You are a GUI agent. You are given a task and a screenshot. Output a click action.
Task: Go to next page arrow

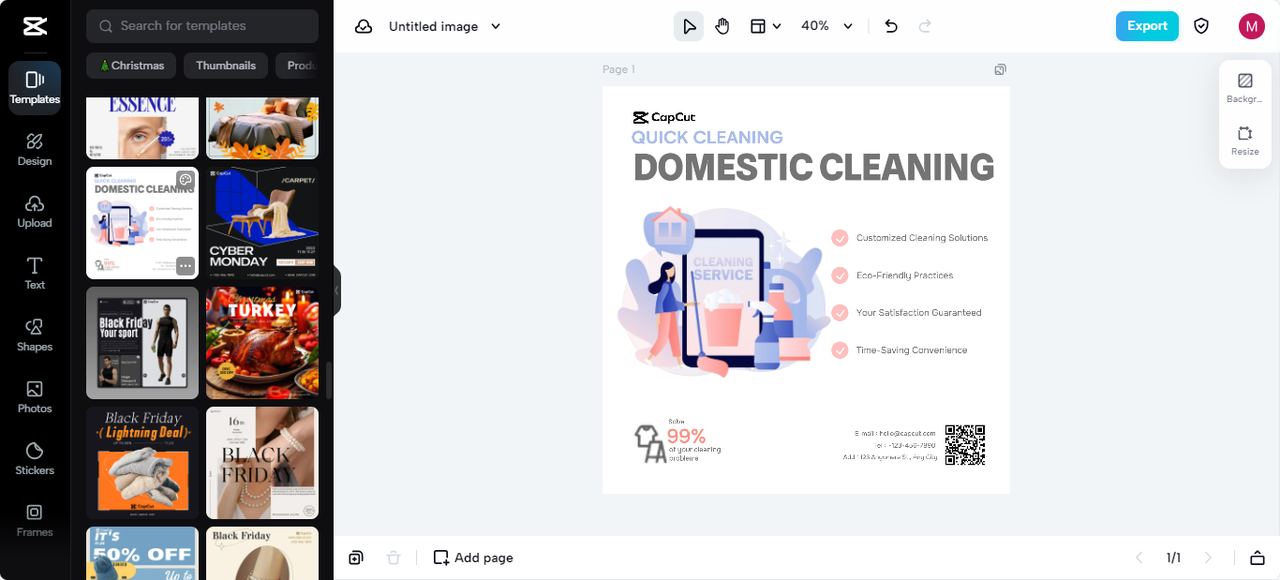[1208, 558]
